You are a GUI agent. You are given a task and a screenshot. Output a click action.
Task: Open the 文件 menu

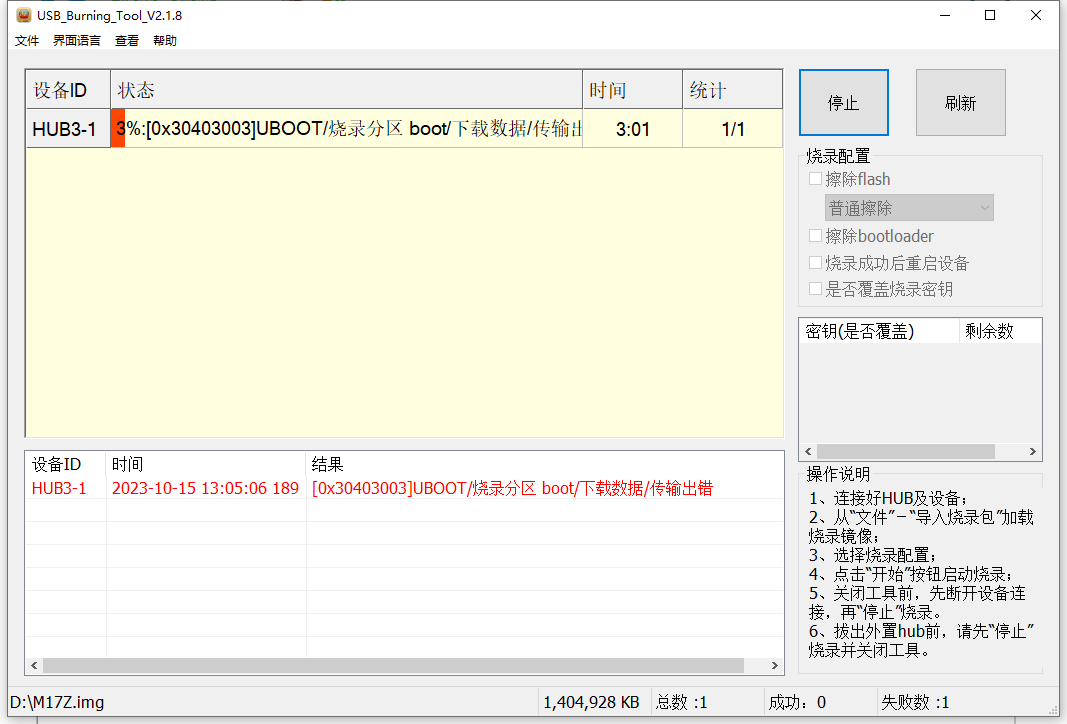click(27, 41)
